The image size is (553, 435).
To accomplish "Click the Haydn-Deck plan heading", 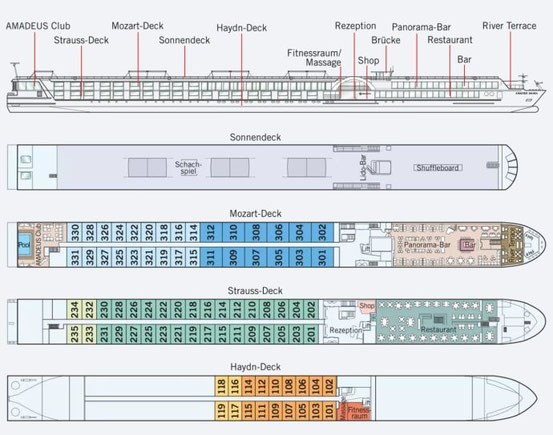I will (255, 367).
